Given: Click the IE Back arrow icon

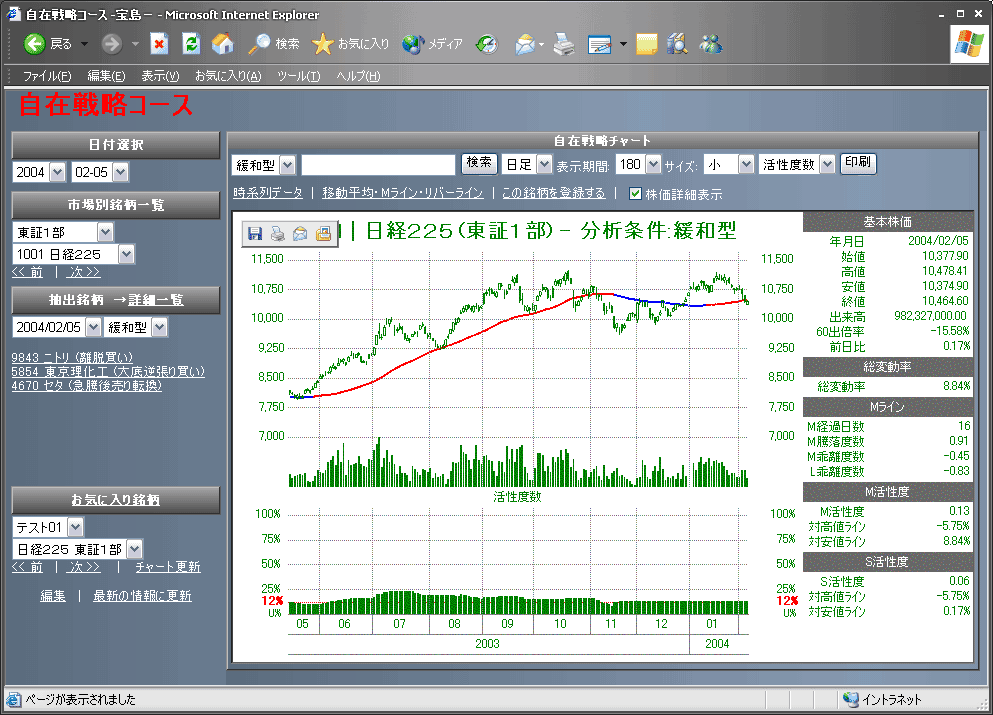Looking at the screenshot, I should [34, 44].
